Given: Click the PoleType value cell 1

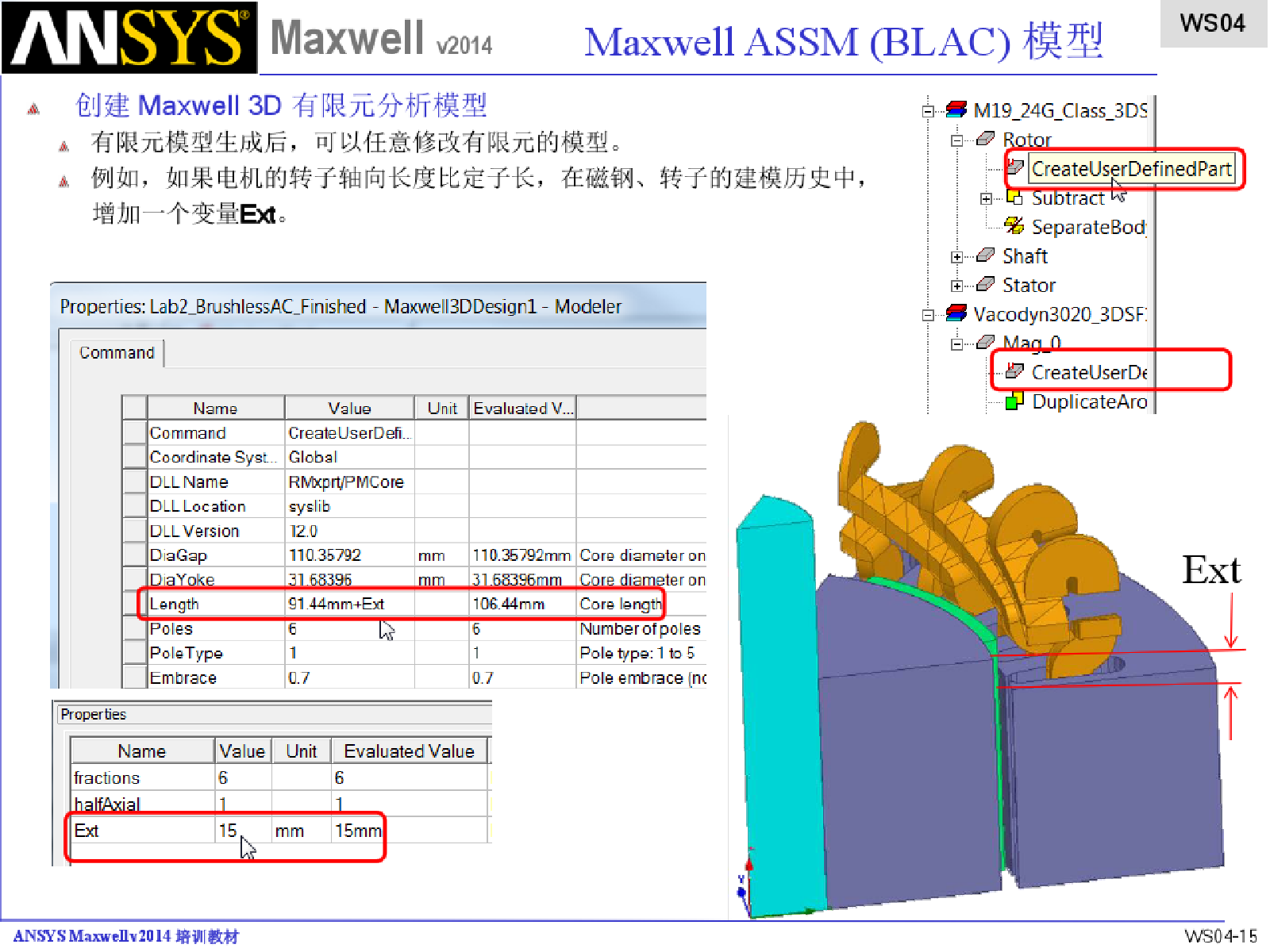Looking at the screenshot, I should 349,654.
